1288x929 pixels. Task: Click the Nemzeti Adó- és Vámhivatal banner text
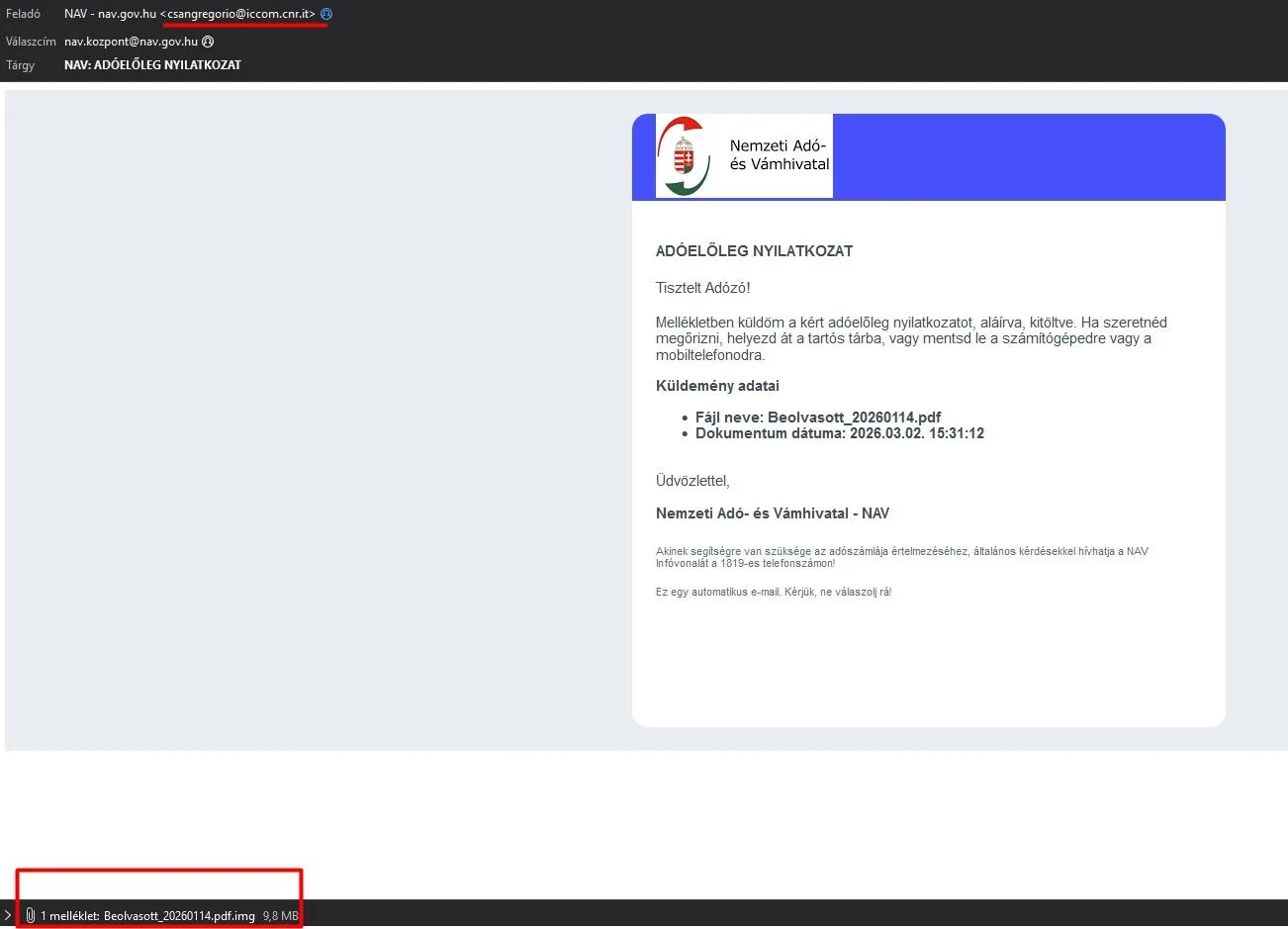(779, 155)
